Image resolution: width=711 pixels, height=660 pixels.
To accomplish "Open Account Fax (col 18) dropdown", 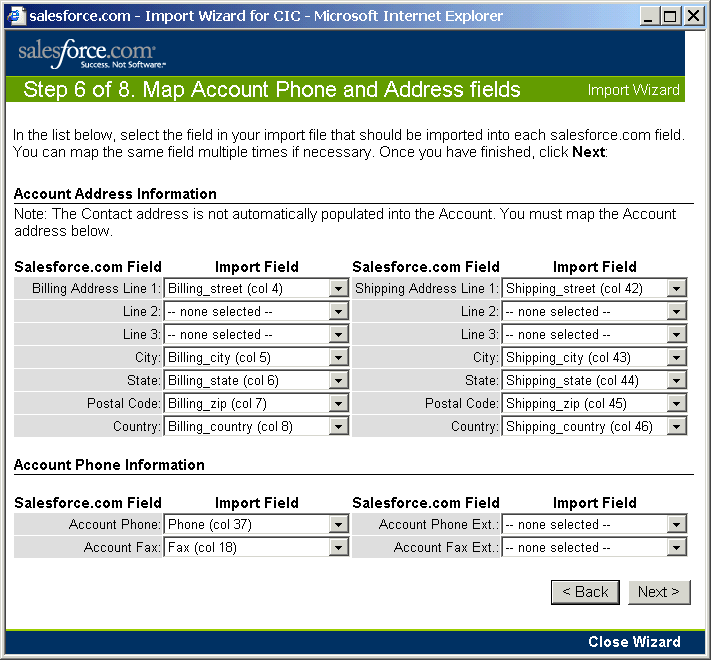I will pyautogui.click(x=256, y=548).
